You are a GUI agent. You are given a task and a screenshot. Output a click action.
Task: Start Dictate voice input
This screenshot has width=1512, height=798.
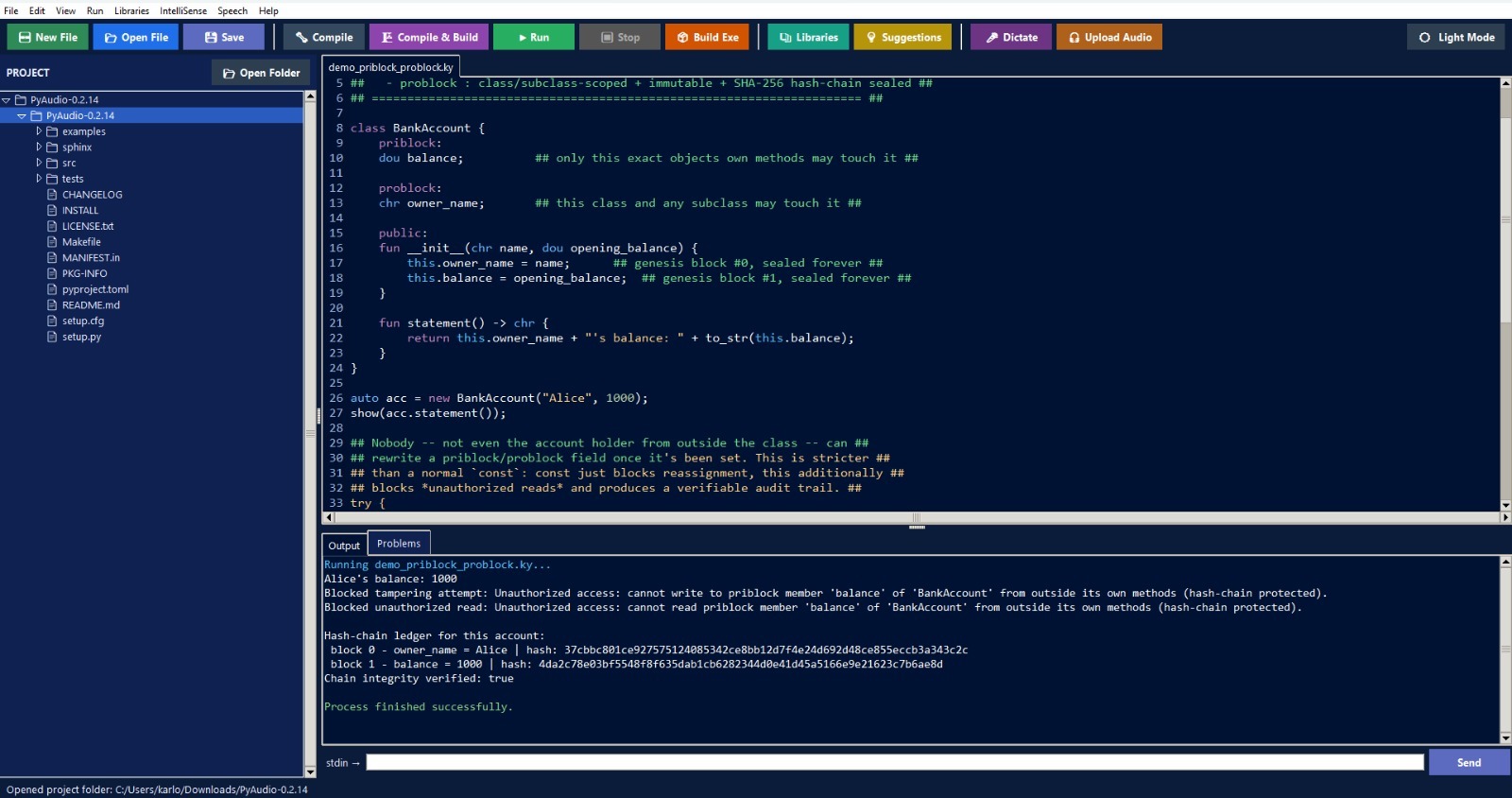tap(1011, 37)
